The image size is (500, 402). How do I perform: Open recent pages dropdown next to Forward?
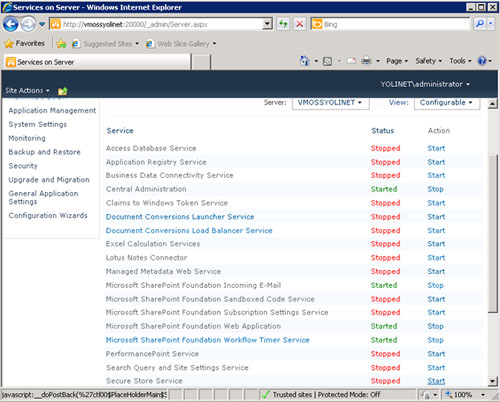point(42,24)
